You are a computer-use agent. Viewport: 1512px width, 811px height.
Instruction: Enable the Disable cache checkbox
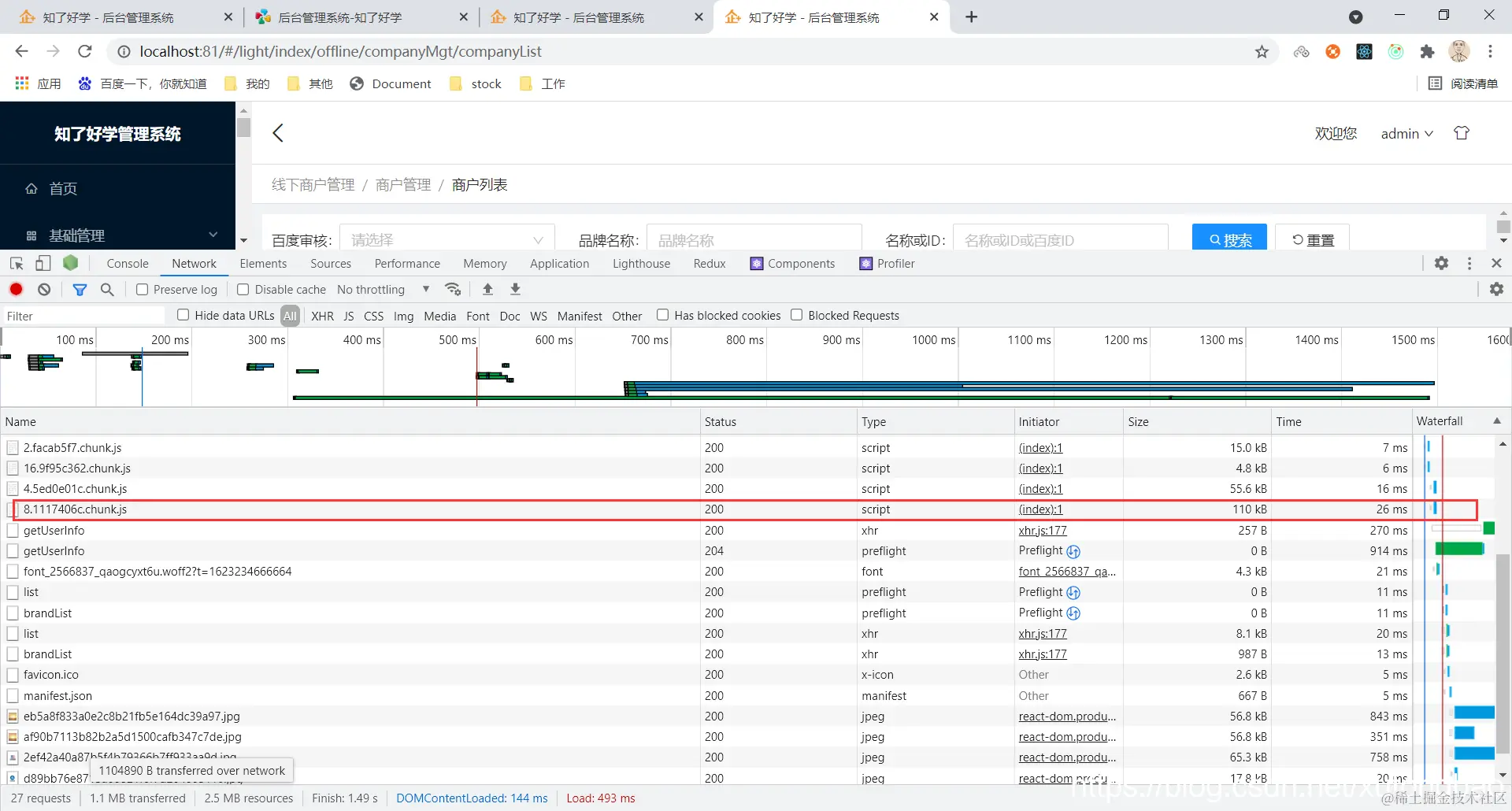click(x=243, y=289)
